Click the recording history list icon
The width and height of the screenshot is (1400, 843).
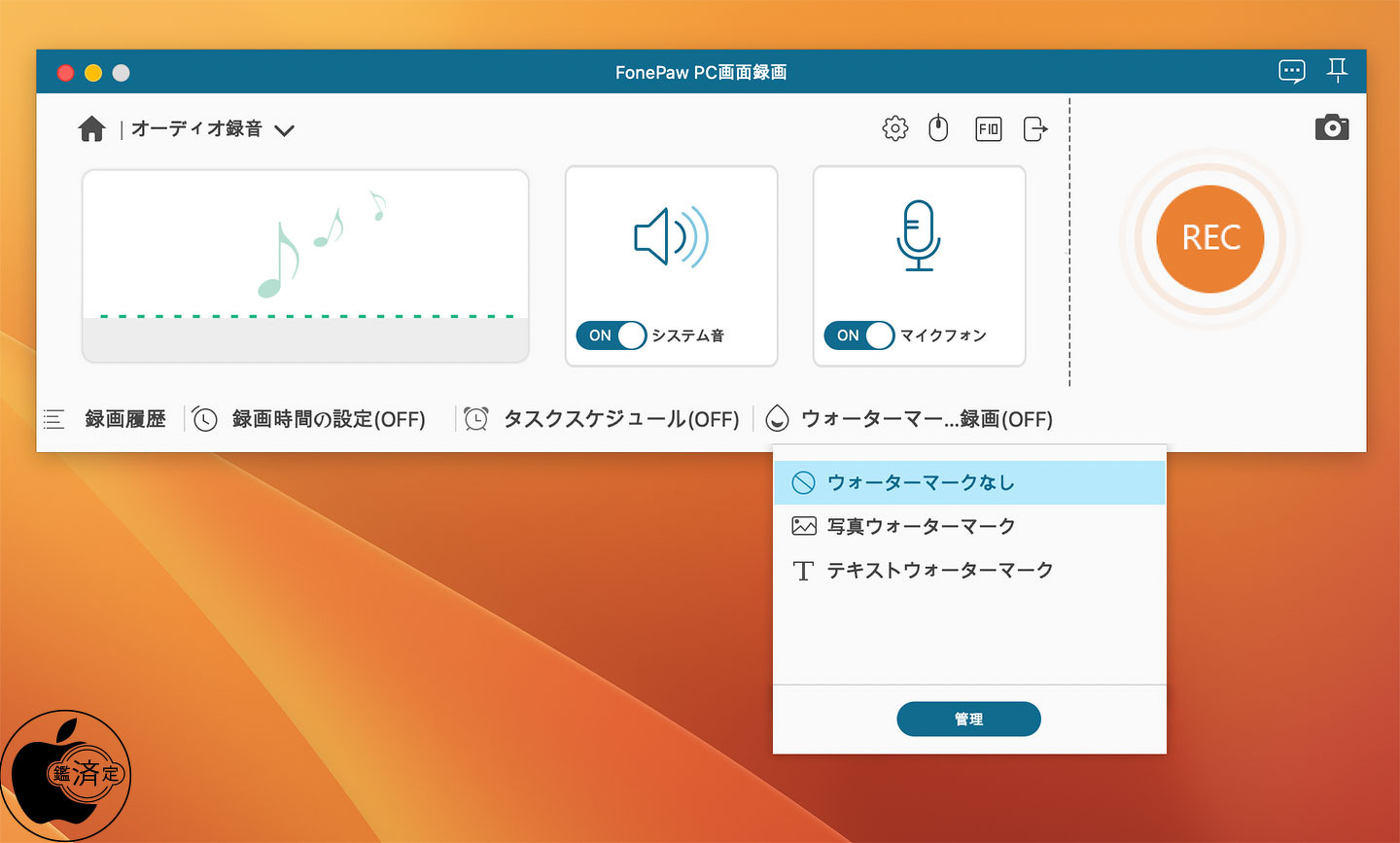(54, 419)
